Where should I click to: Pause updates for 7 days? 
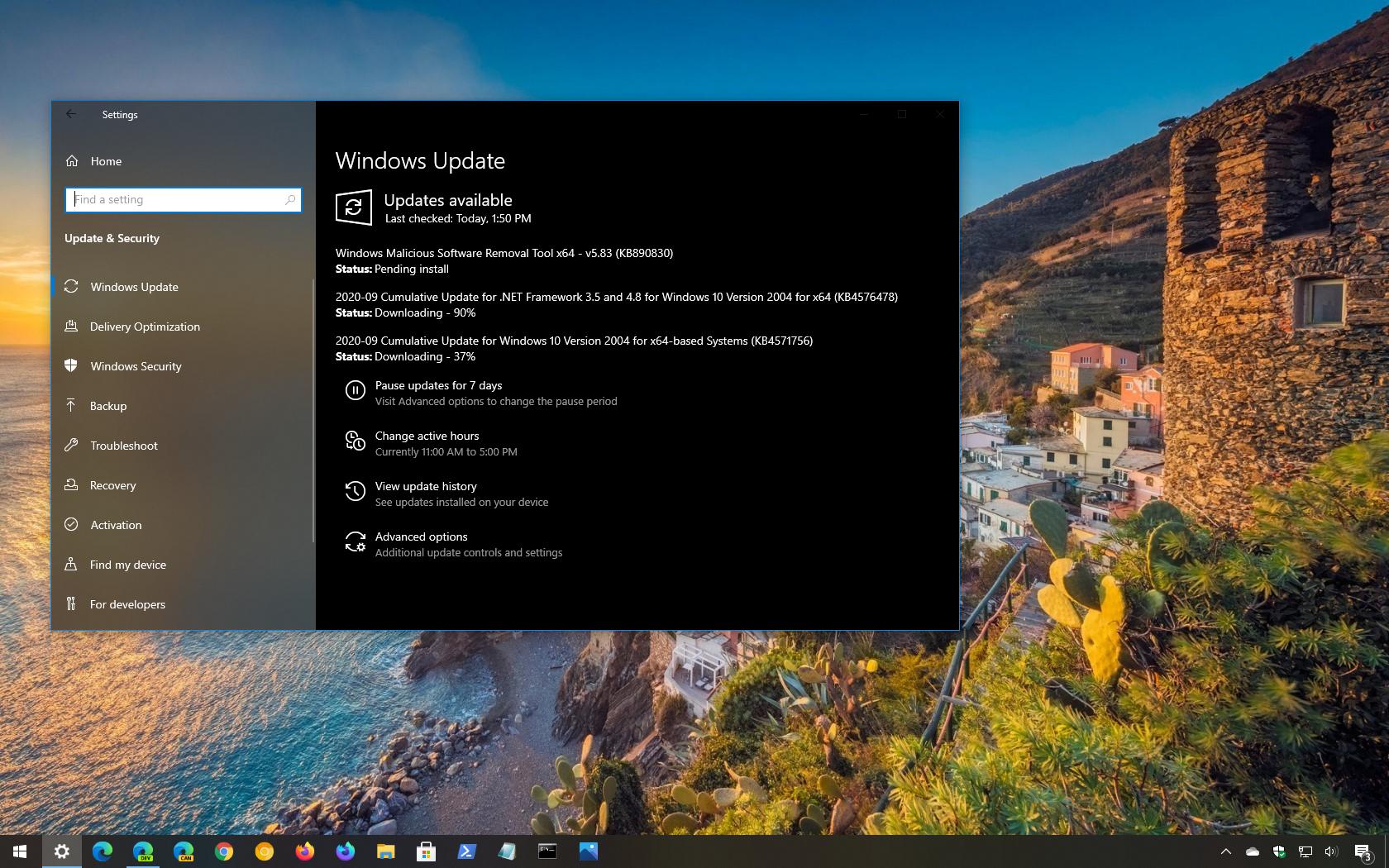[x=438, y=385]
